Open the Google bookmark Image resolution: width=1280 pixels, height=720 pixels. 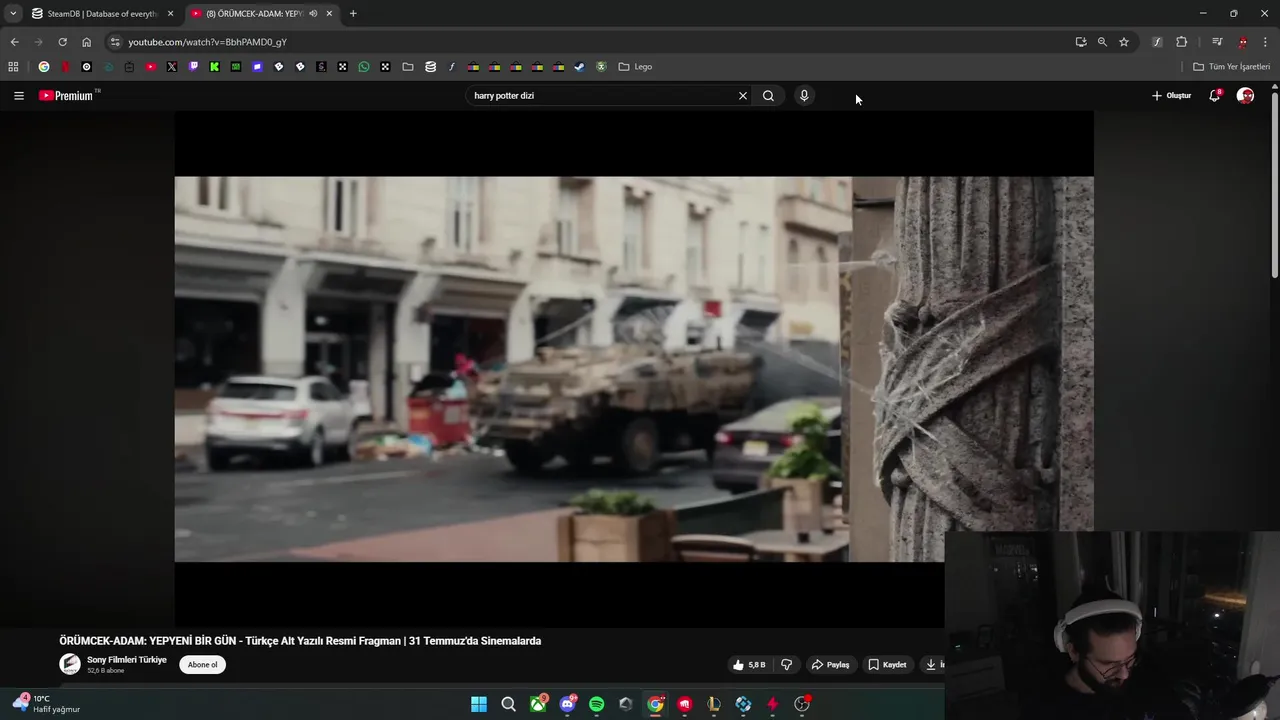pos(44,67)
